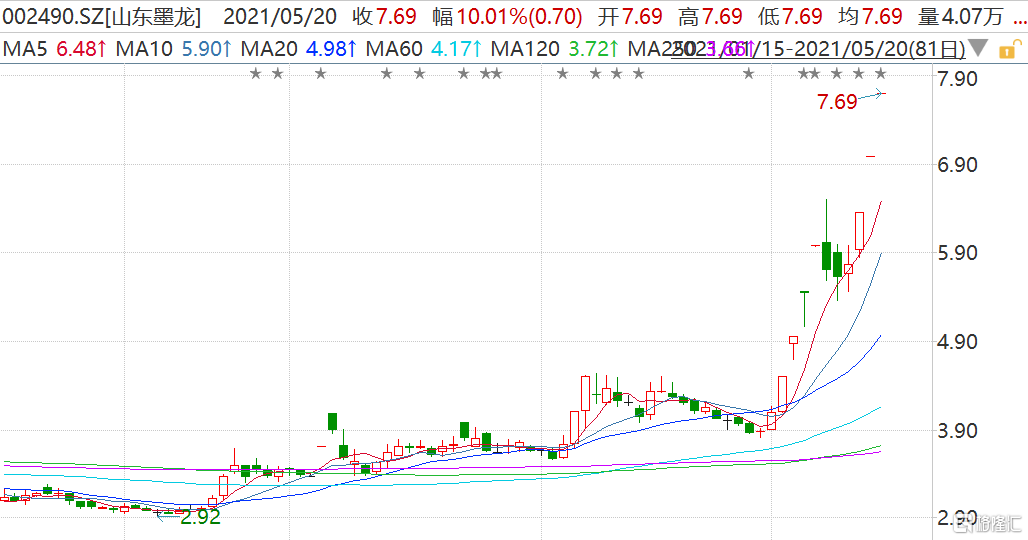1028x540 pixels.
Task: Click the leftmost star event marker
Action: (255, 73)
